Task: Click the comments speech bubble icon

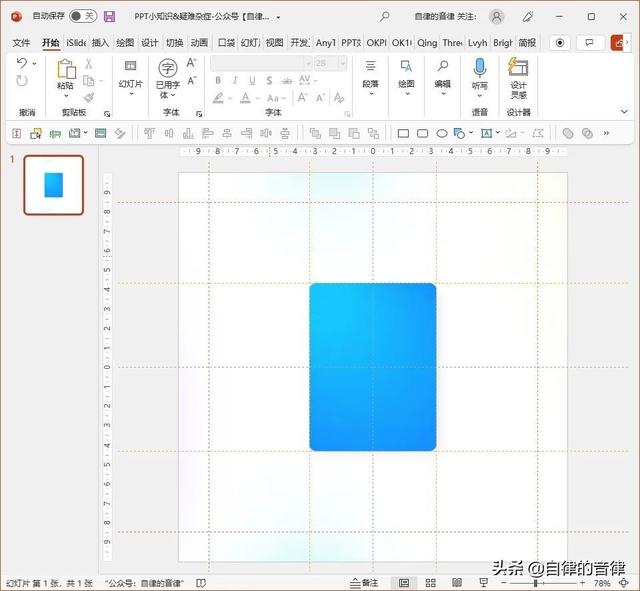Action: 589,42
